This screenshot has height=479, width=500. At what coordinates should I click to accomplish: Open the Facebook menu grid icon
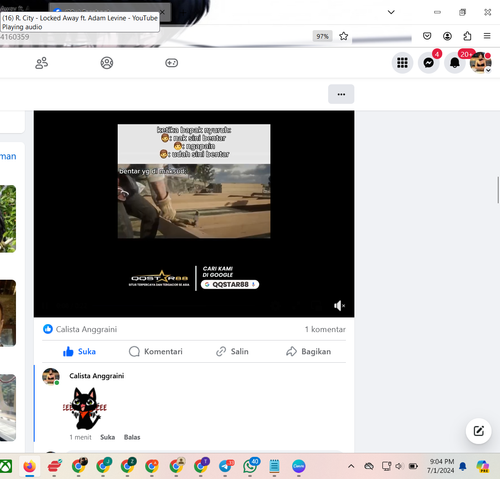402,63
